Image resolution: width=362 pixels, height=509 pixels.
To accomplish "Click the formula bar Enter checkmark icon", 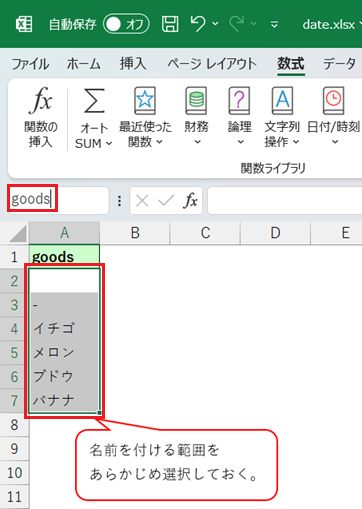I will coord(166,201).
